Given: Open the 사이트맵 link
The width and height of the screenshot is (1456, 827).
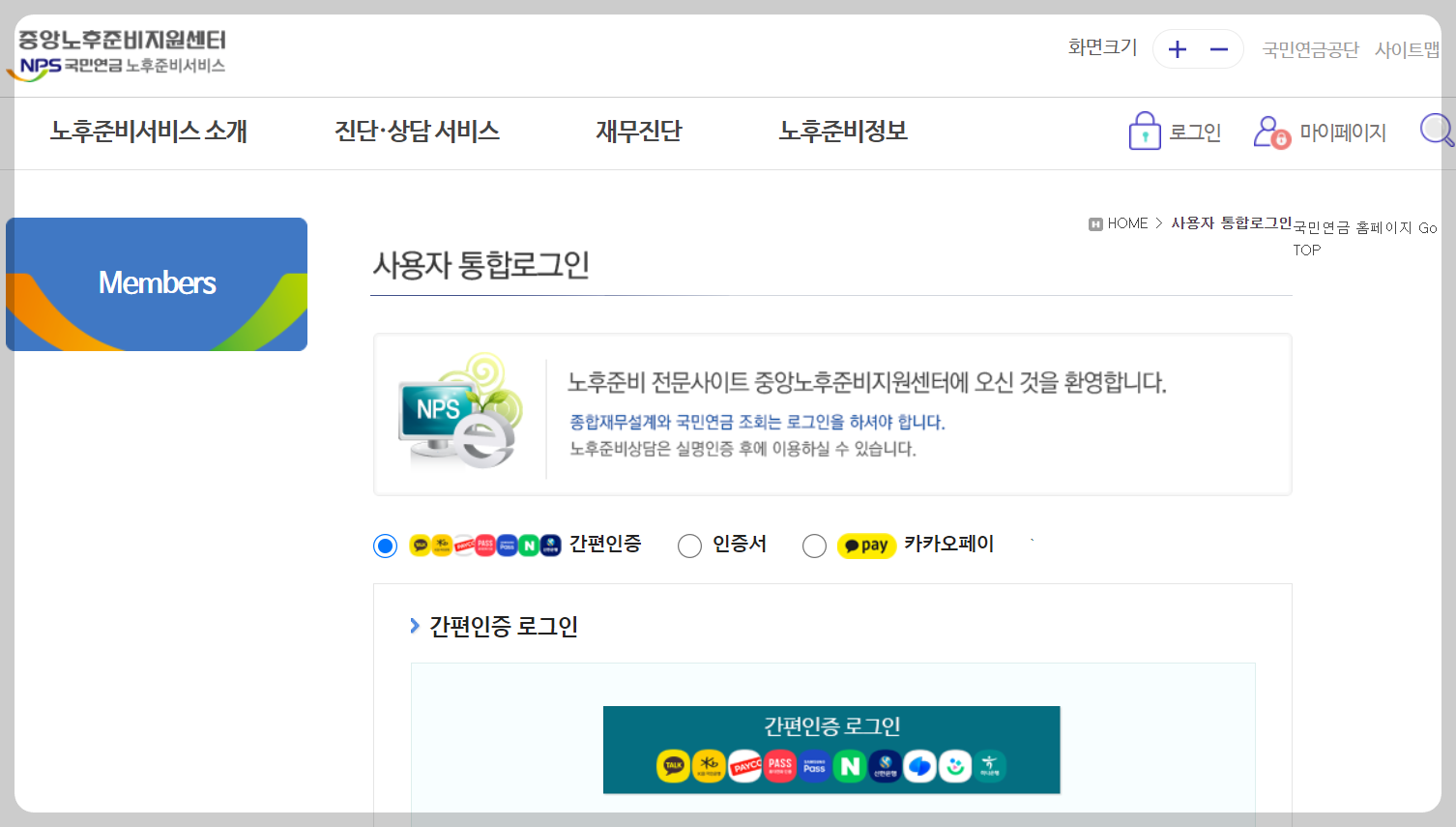Looking at the screenshot, I should (x=1410, y=49).
